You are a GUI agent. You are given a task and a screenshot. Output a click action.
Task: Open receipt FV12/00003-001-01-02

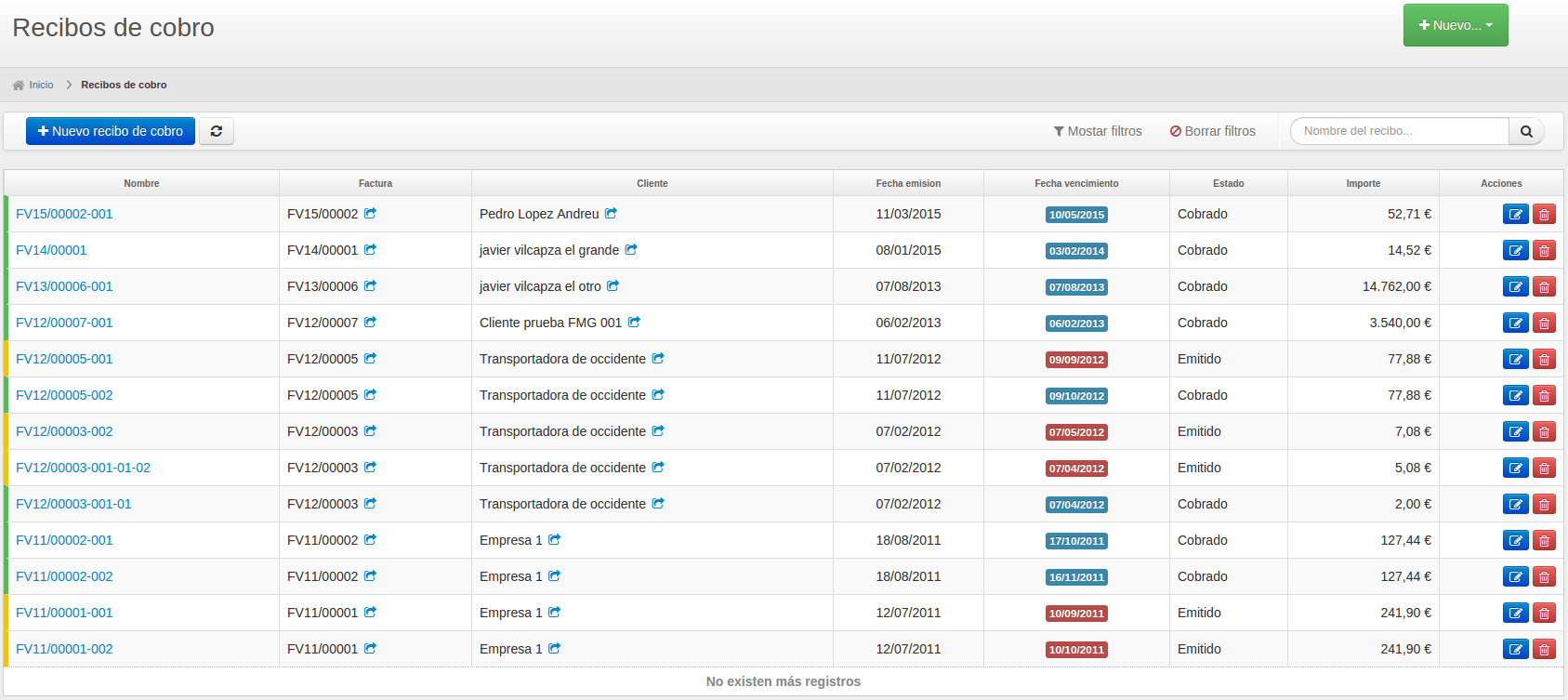click(83, 468)
